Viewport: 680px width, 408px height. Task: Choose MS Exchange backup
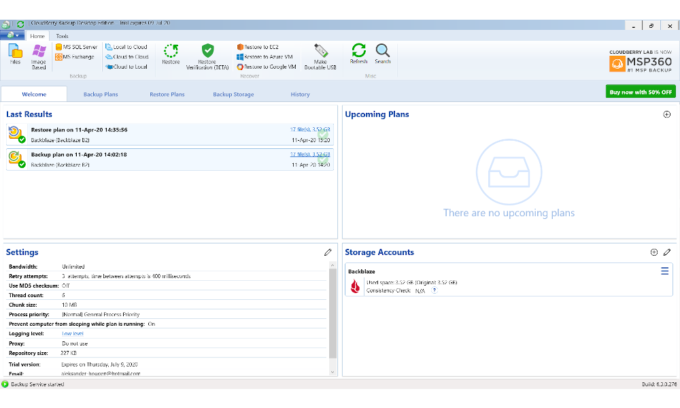(75, 57)
